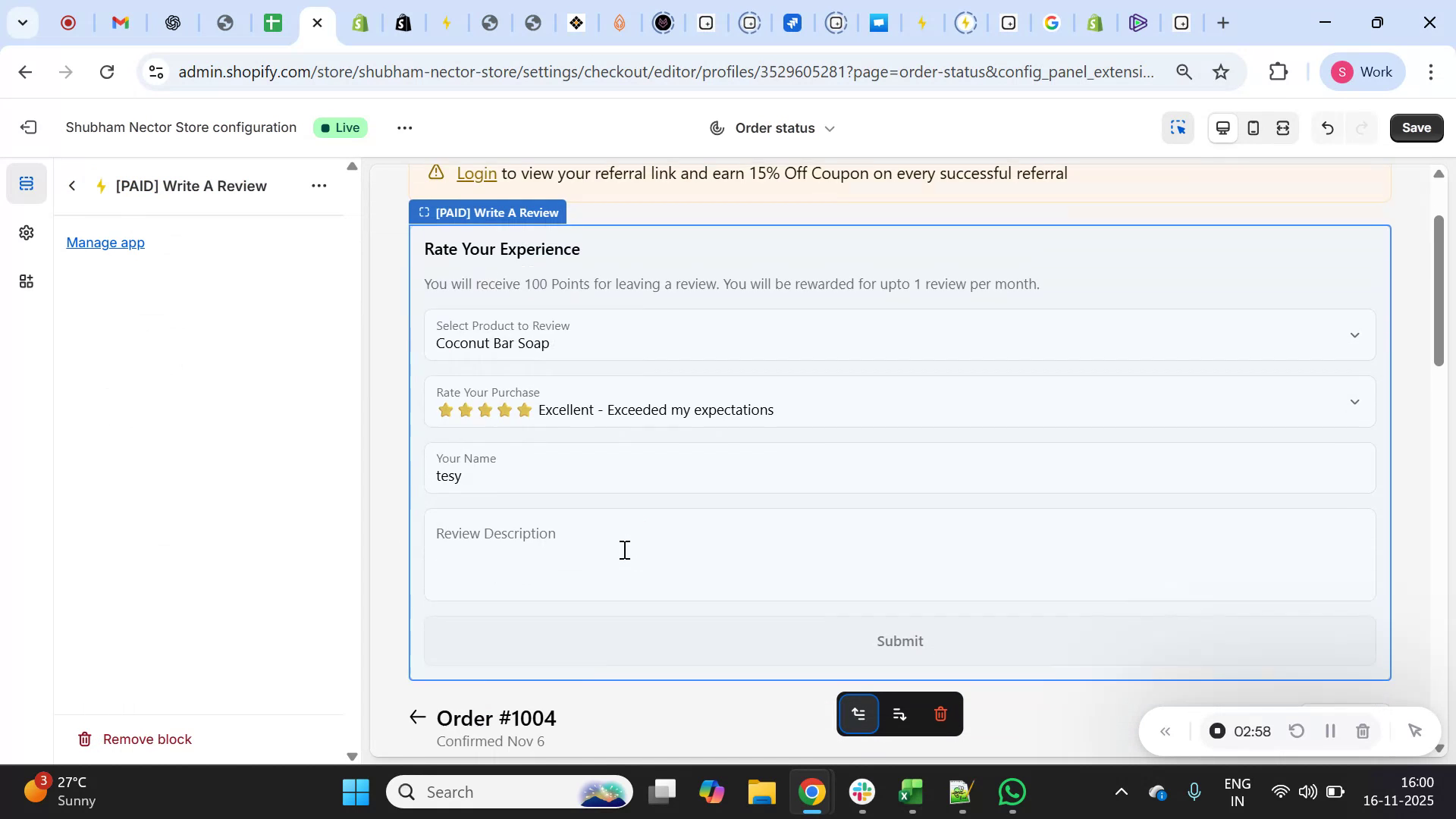Pause the screen recording

click(x=1329, y=730)
